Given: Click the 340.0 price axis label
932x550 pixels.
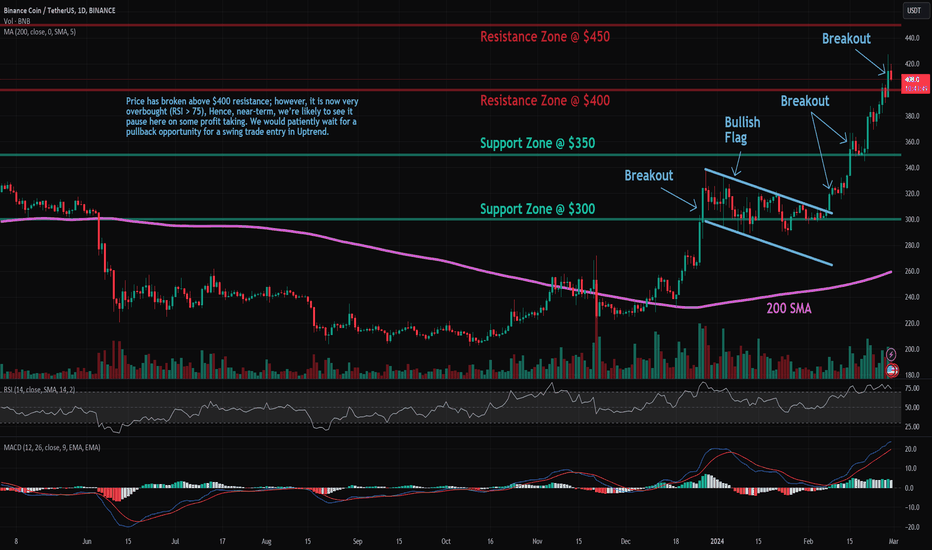Looking at the screenshot, I should click(912, 168).
